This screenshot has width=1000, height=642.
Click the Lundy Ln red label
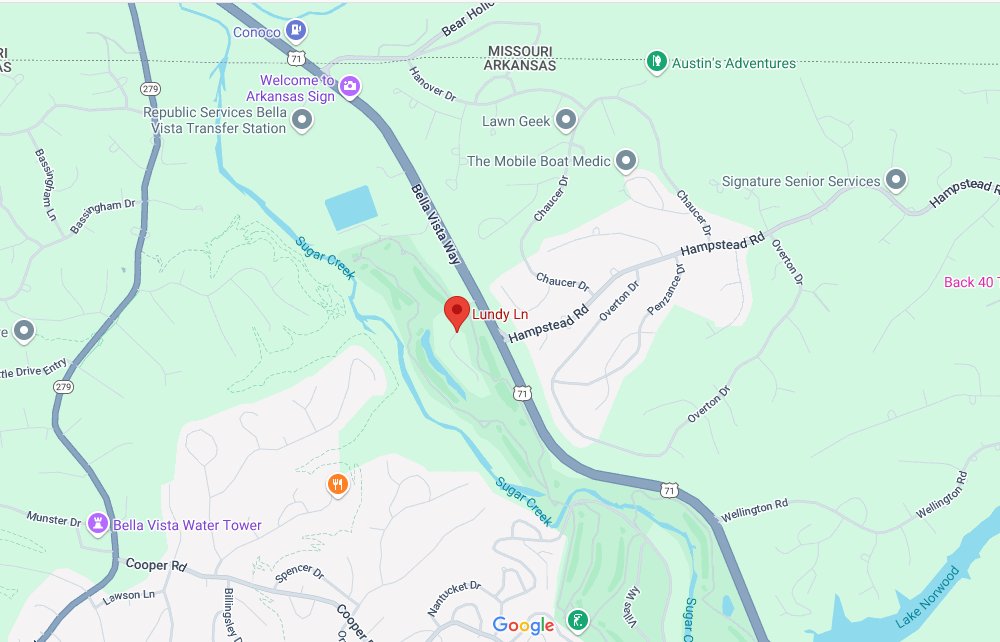click(500, 314)
